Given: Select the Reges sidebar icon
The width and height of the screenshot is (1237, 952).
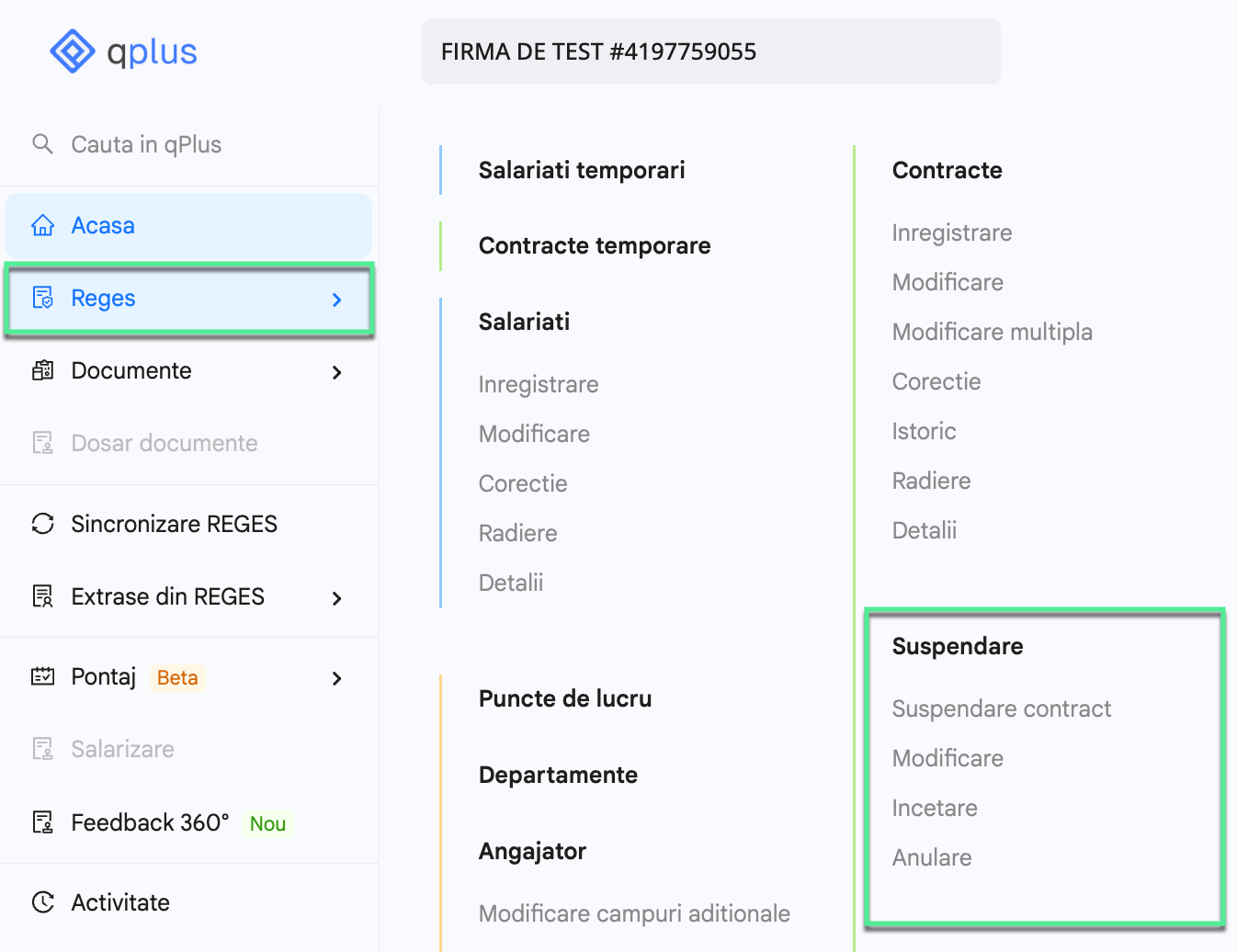Looking at the screenshot, I should [42, 298].
